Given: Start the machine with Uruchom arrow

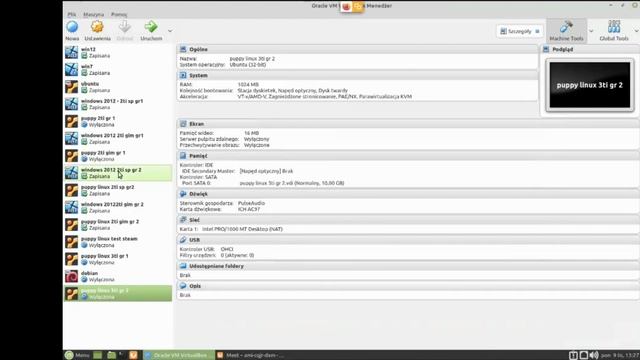Looking at the screenshot, I should click(151, 31).
